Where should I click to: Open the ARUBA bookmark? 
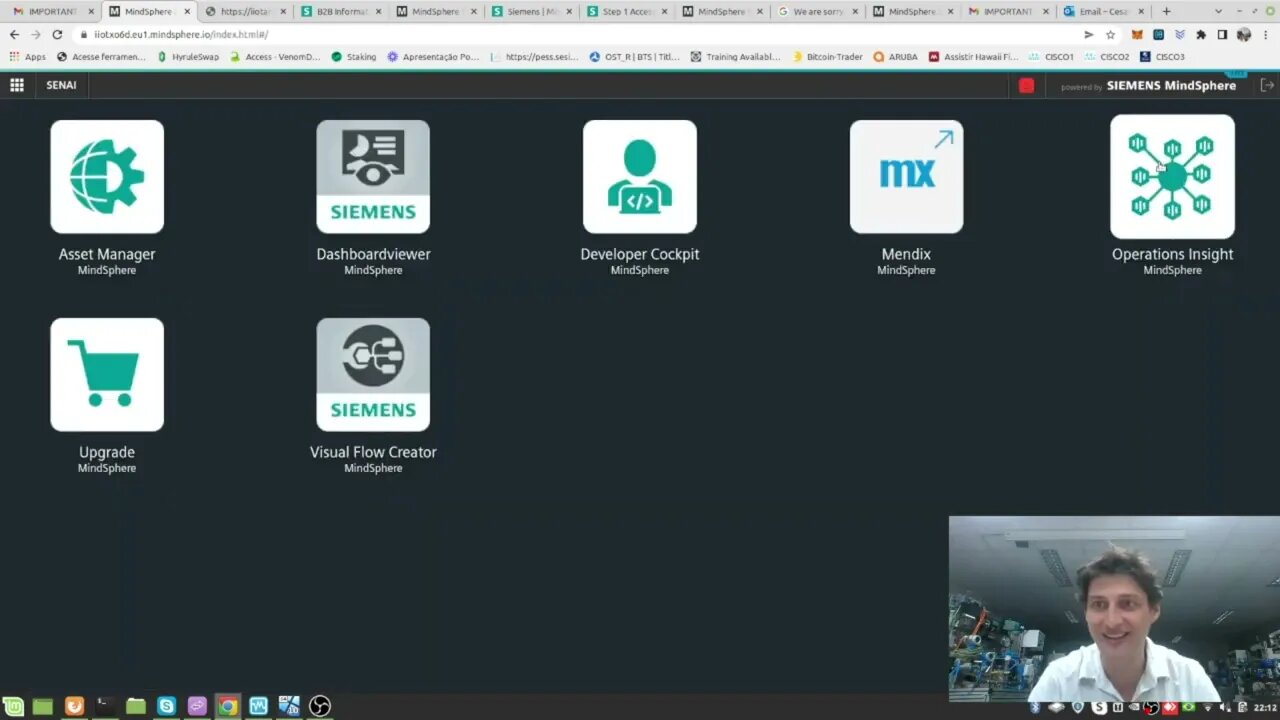tap(895, 57)
